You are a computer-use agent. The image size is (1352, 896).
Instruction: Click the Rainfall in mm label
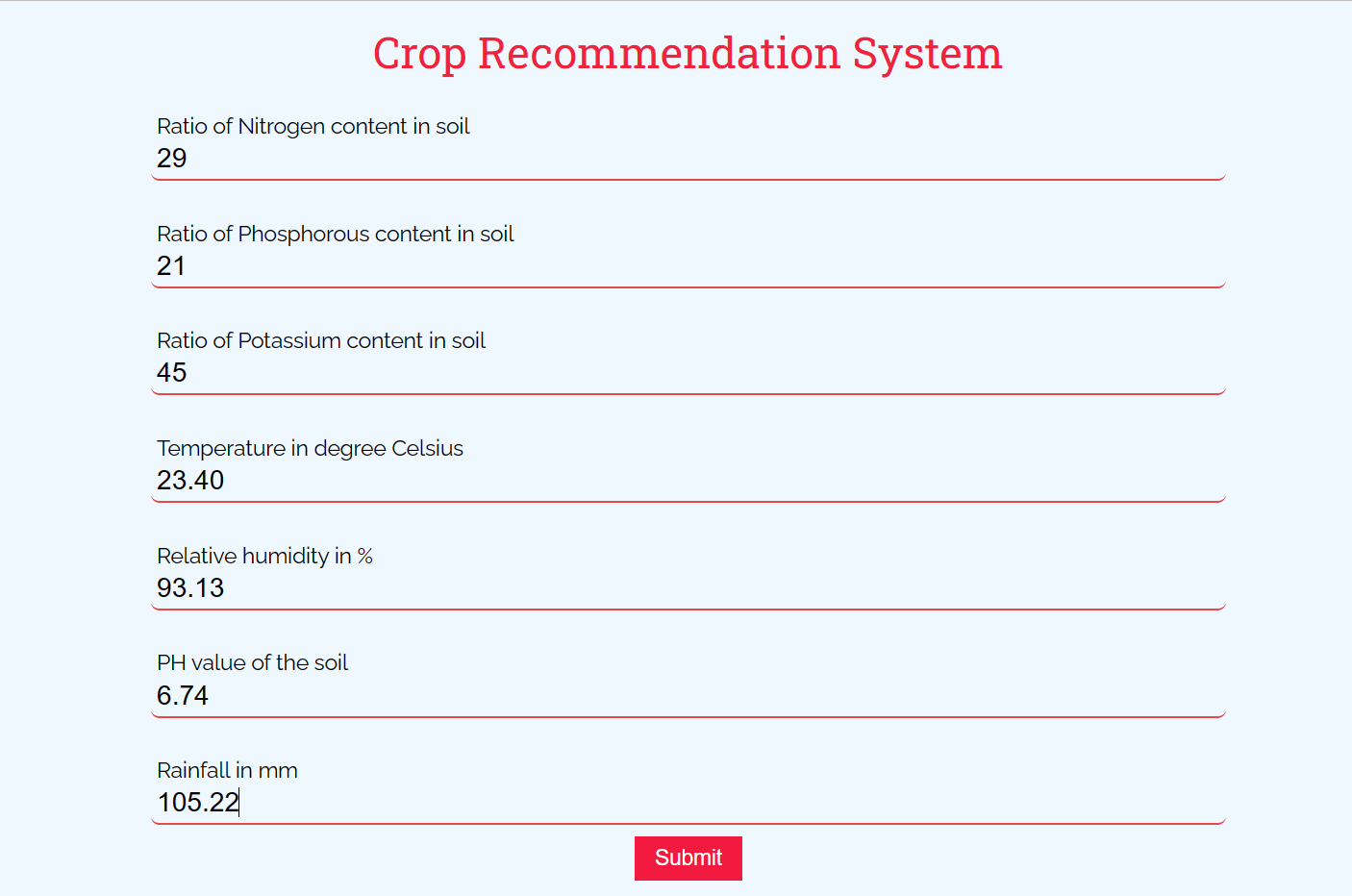point(227,770)
